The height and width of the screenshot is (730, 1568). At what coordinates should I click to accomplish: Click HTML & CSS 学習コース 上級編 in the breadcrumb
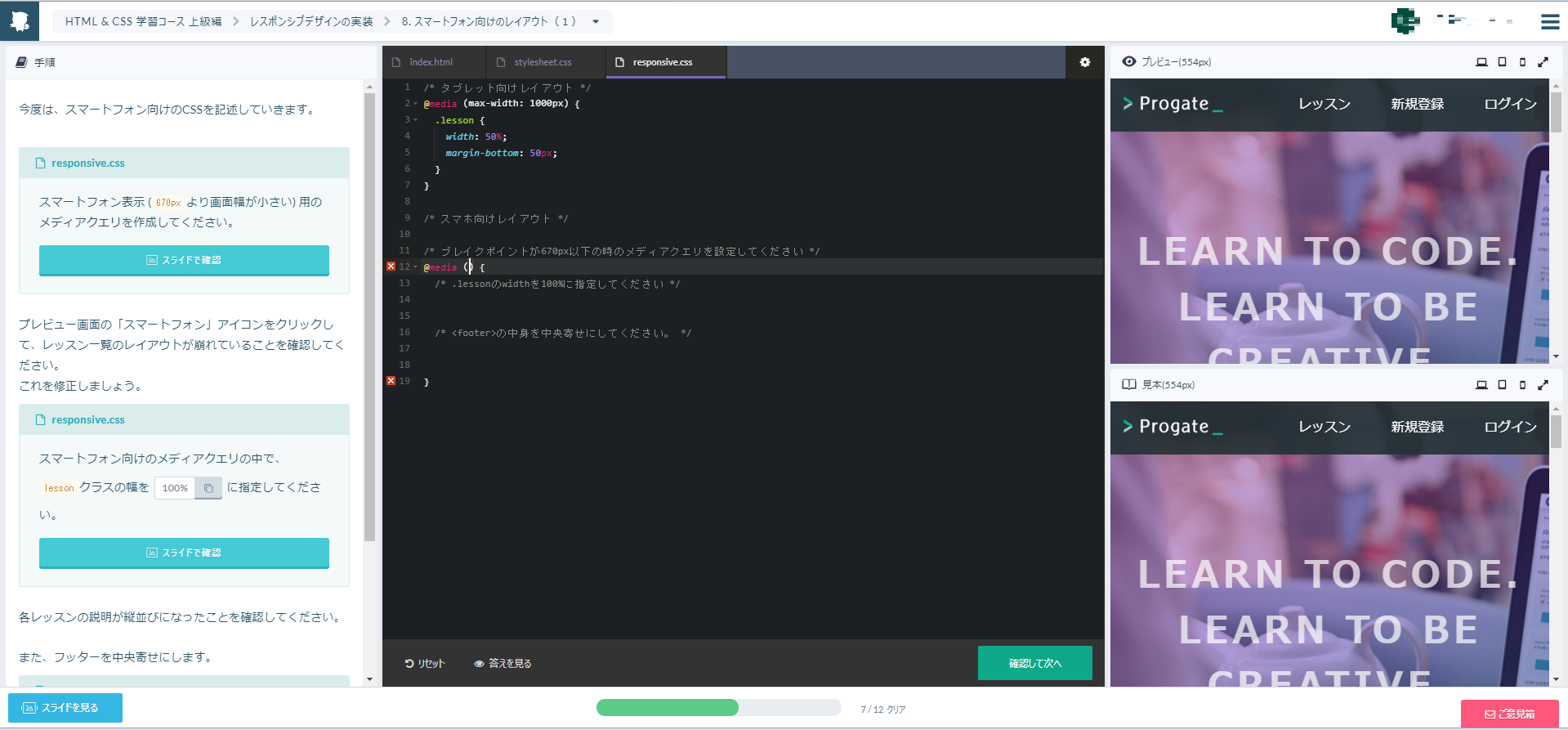pyautogui.click(x=143, y=21)
